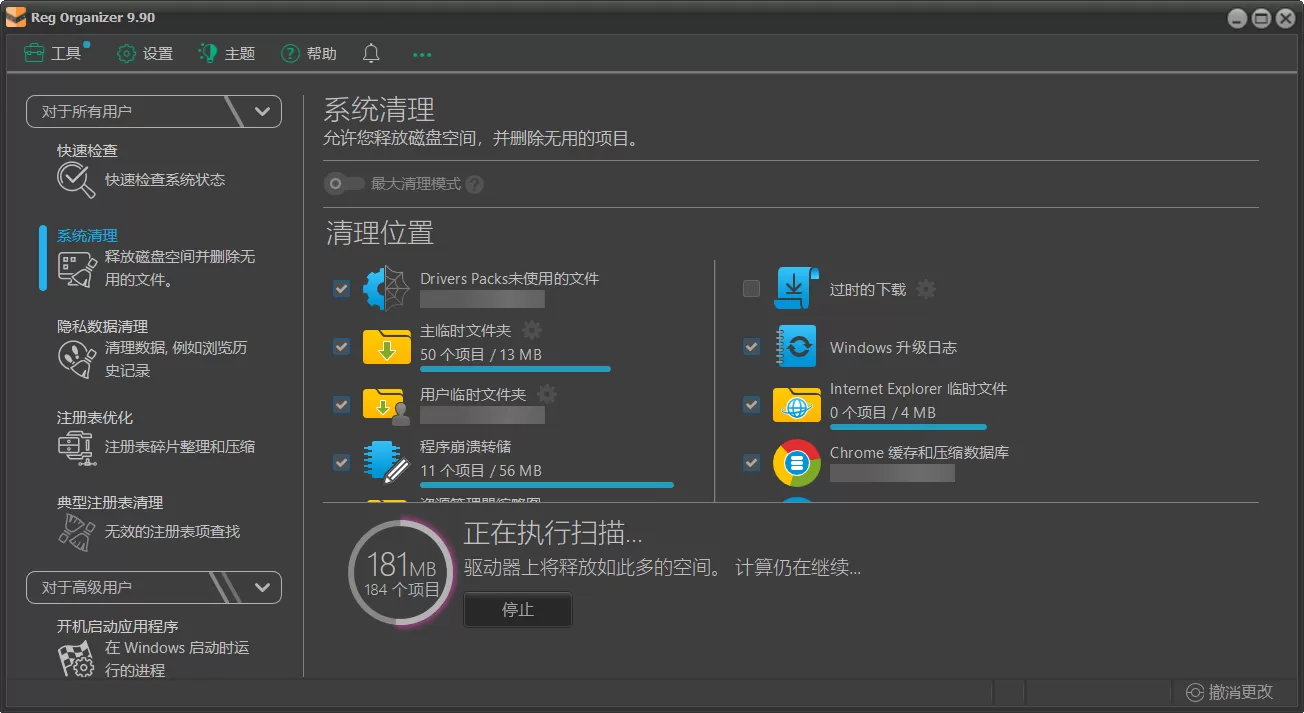Expand the 对于高级用户 section
The height and width of the screenshot is (713, 1304).
263,587
